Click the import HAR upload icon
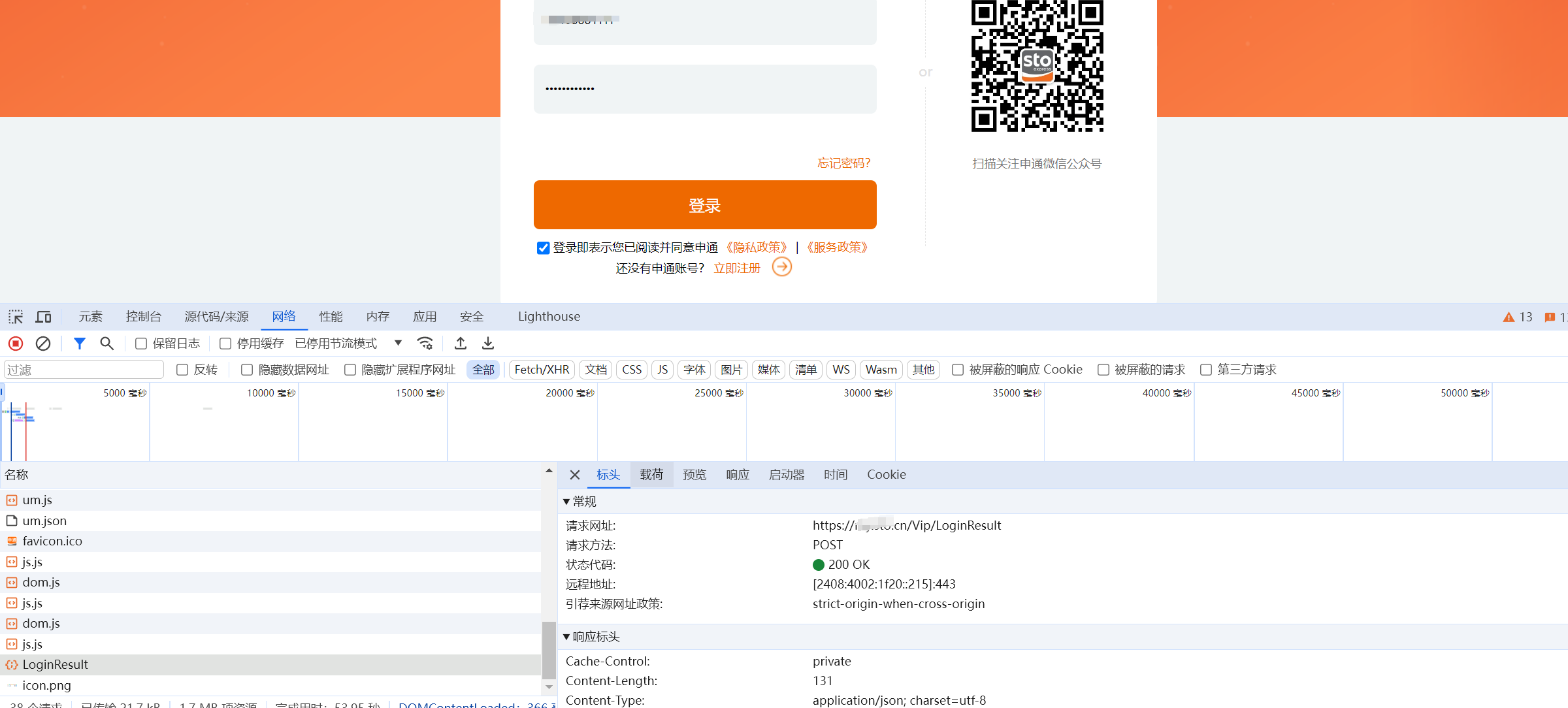Image resolution: width=1568 pixels, height=708 pixels. [x=461, y=344]
